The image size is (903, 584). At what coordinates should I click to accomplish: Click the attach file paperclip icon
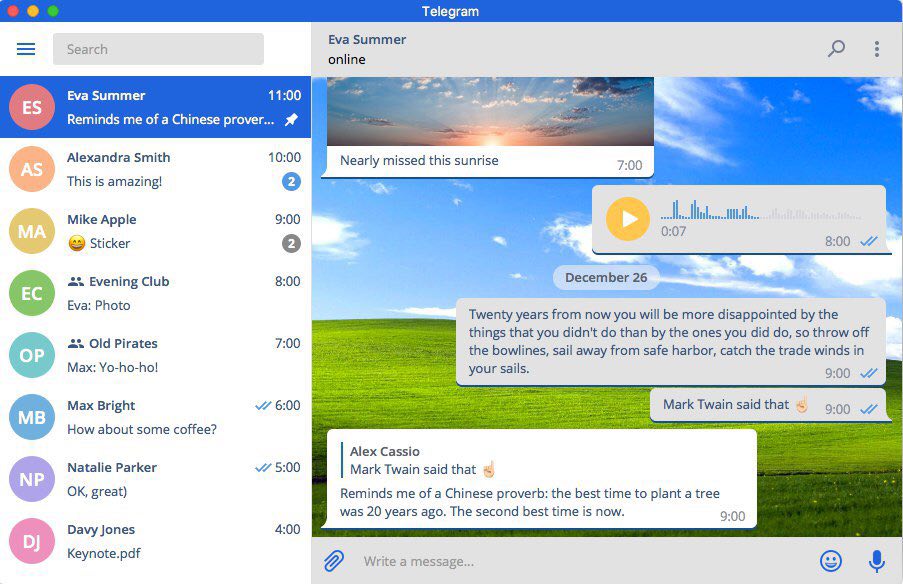pos(334,560)
